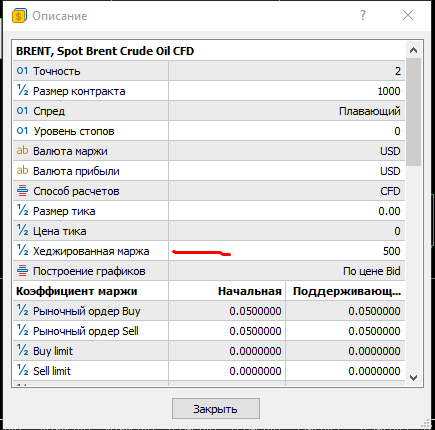
Task: Select the Размер контракта label
Action: point(79,91)
